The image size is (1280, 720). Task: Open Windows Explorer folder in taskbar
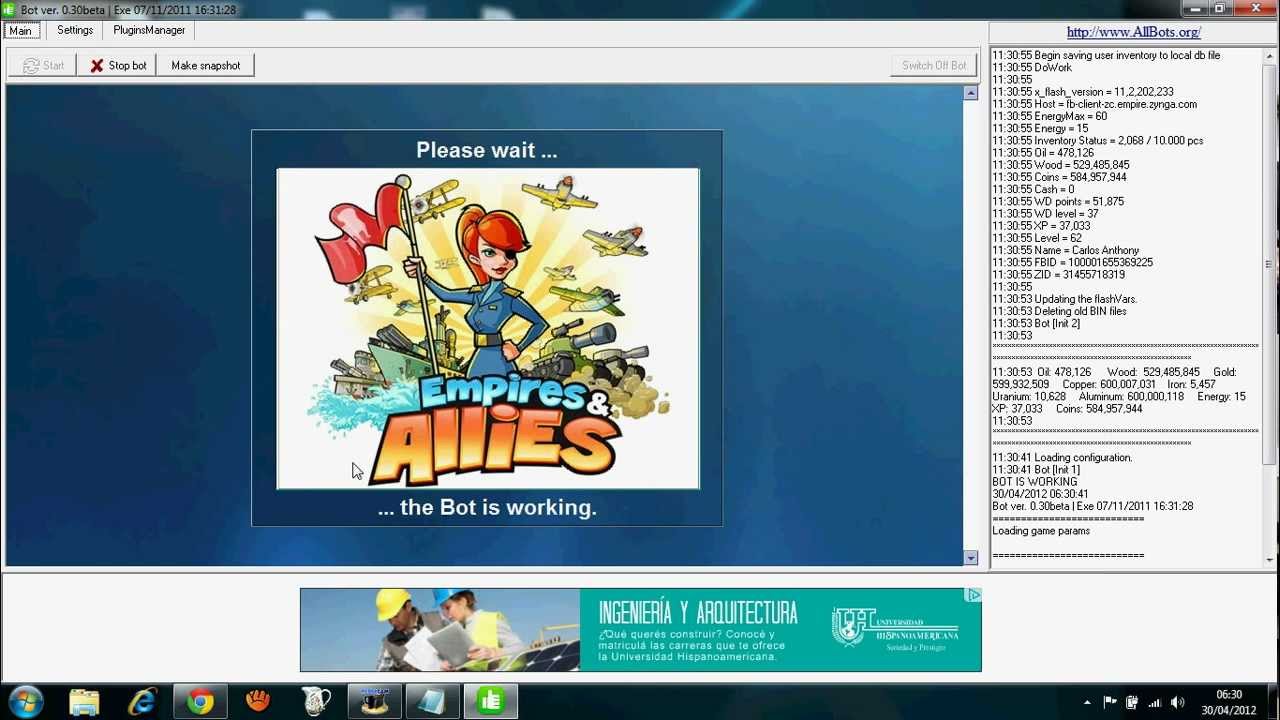click(x=84, y=701)
